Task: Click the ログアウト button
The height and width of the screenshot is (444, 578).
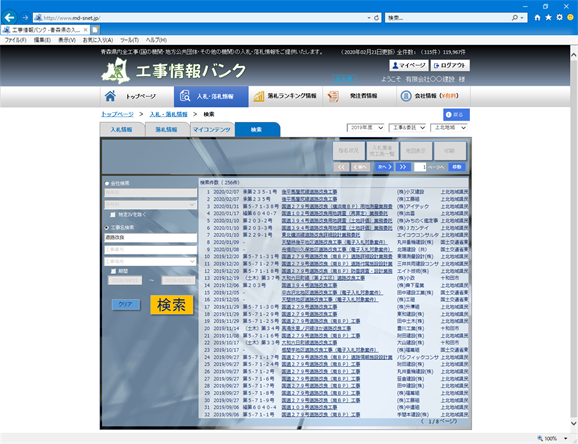Action: pos(450,65)
